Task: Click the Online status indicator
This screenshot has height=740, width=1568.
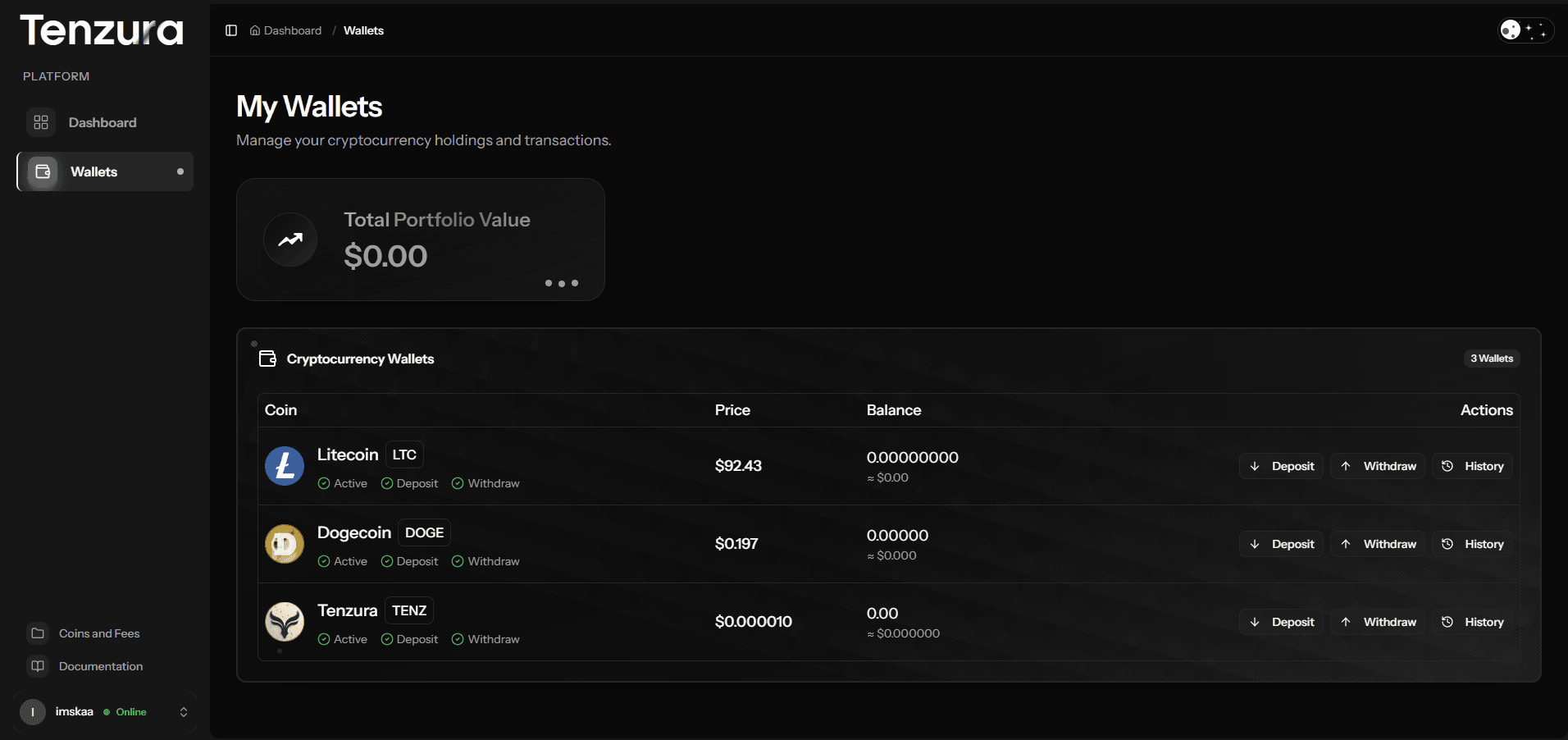Action: point(125,712)
